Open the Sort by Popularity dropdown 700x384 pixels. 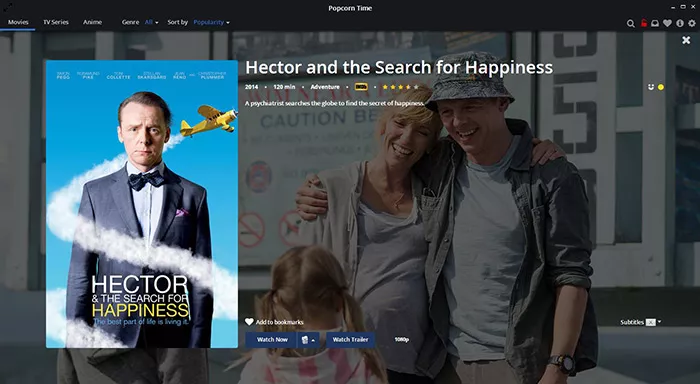(211, 22)
